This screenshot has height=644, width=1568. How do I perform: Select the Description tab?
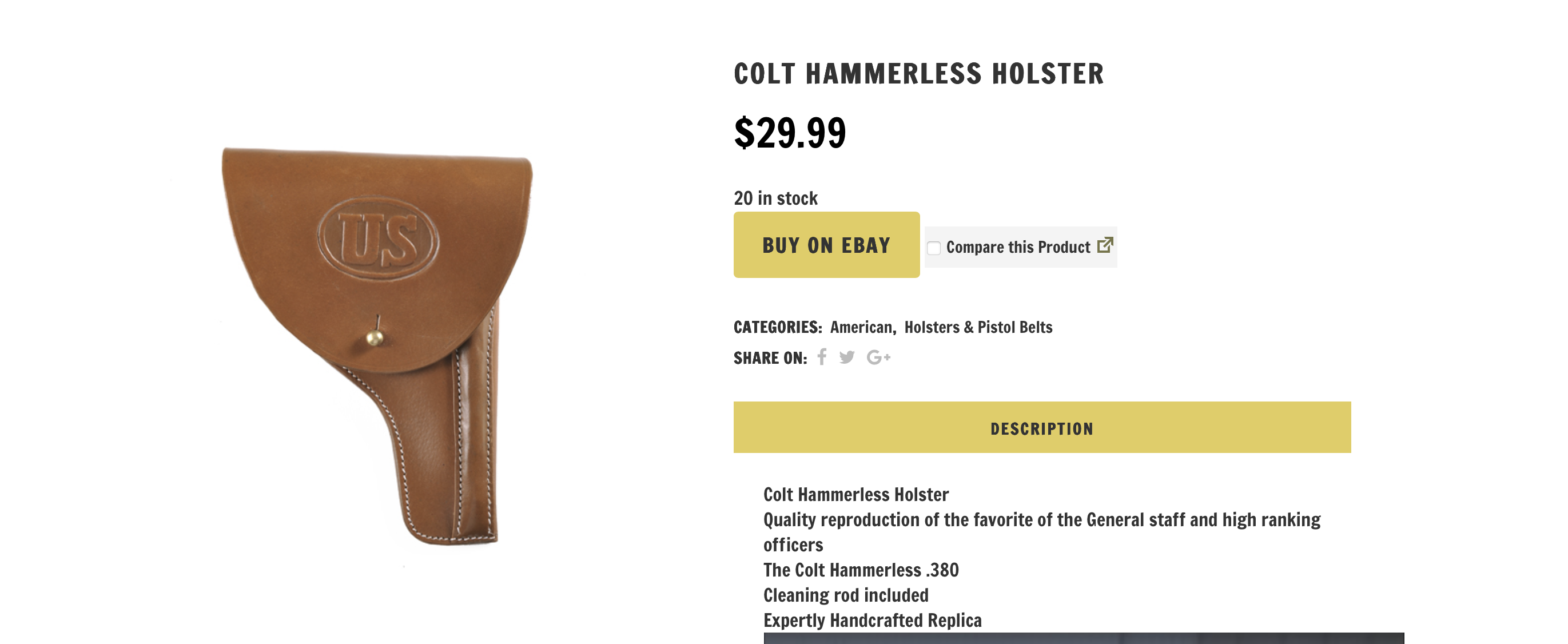(1041, 427)
